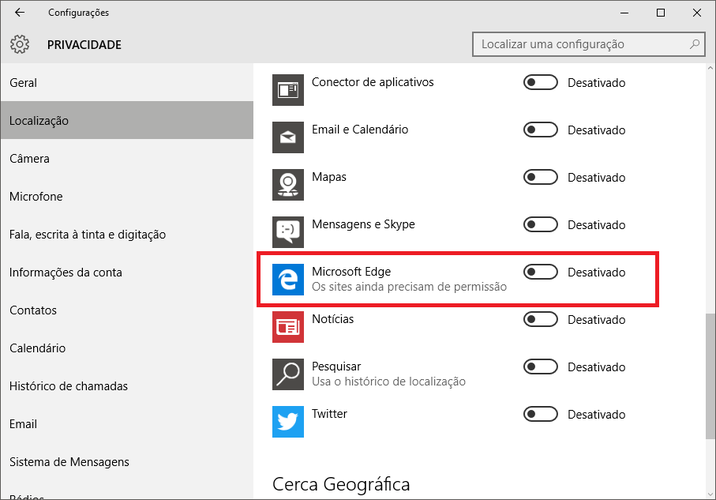Select Localização in the sidebar
This screenshot has height=500, width=716.
pyautogui.click(x=127, y=121)
